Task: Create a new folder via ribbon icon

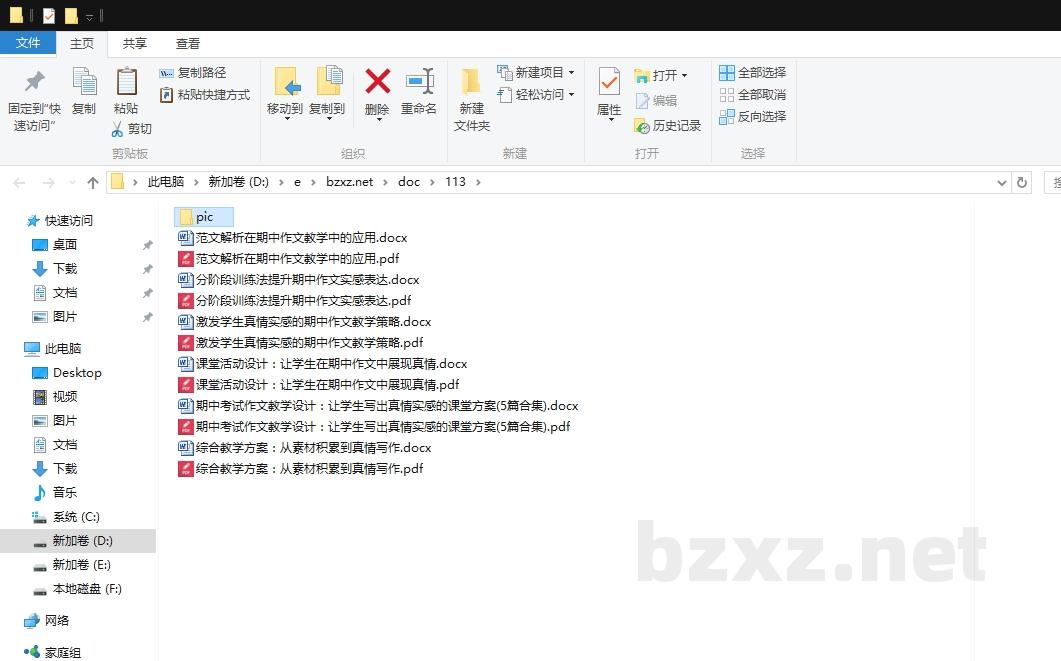Action: point(471,82)
